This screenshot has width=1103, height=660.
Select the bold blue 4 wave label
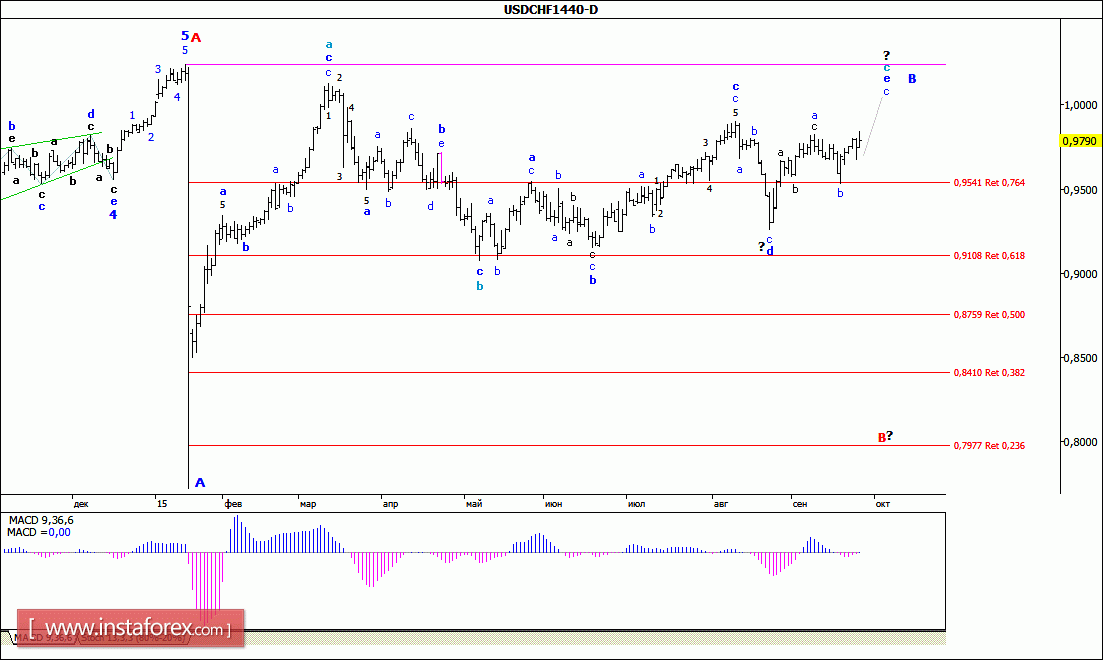tap(113, 214)
